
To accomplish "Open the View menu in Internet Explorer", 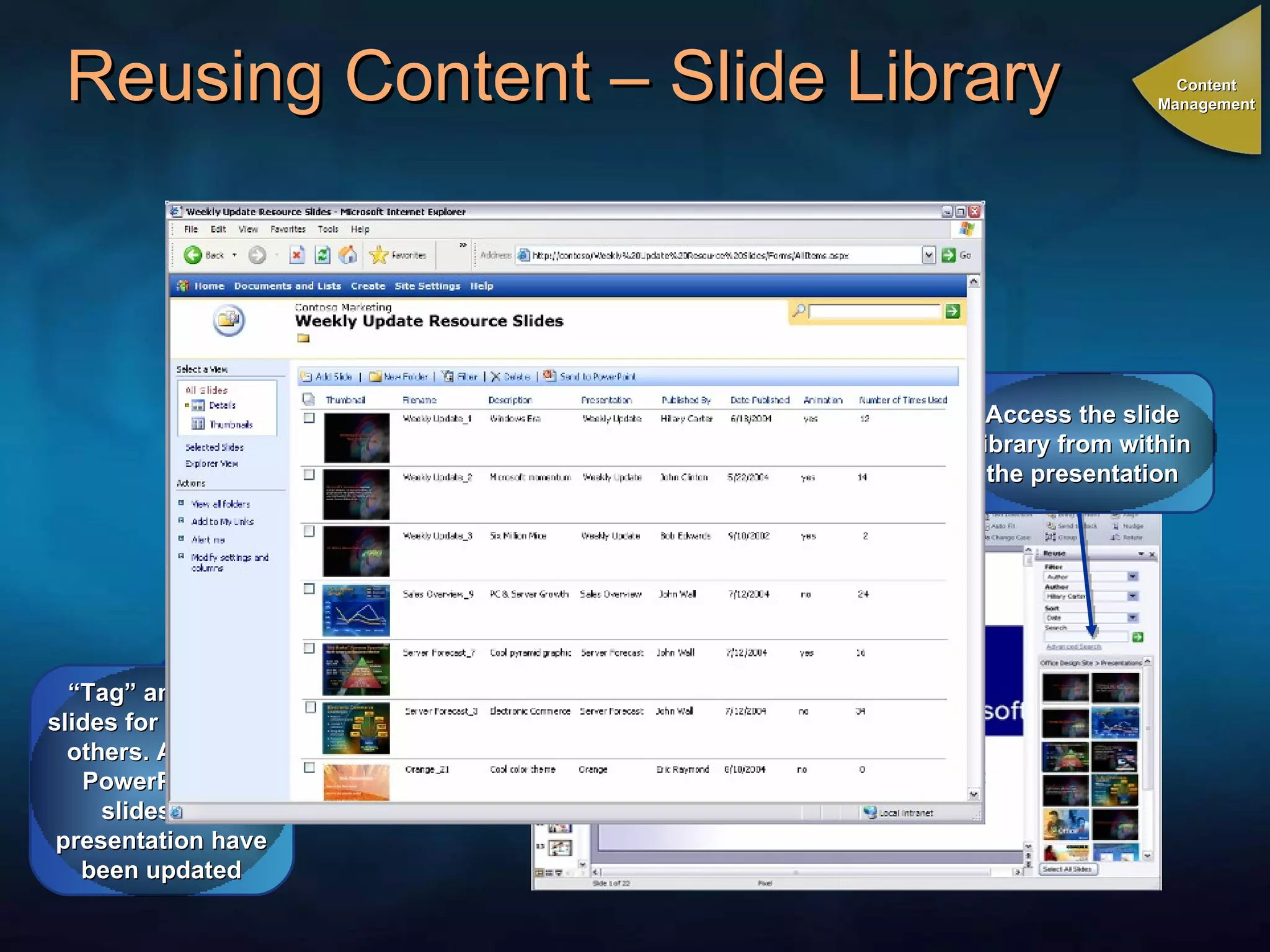I will (x=248, y=229).
